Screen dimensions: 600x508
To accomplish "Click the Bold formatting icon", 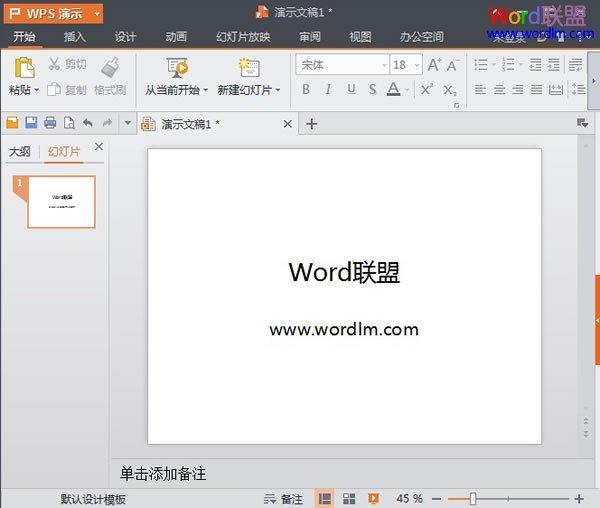I will (305, 89).
